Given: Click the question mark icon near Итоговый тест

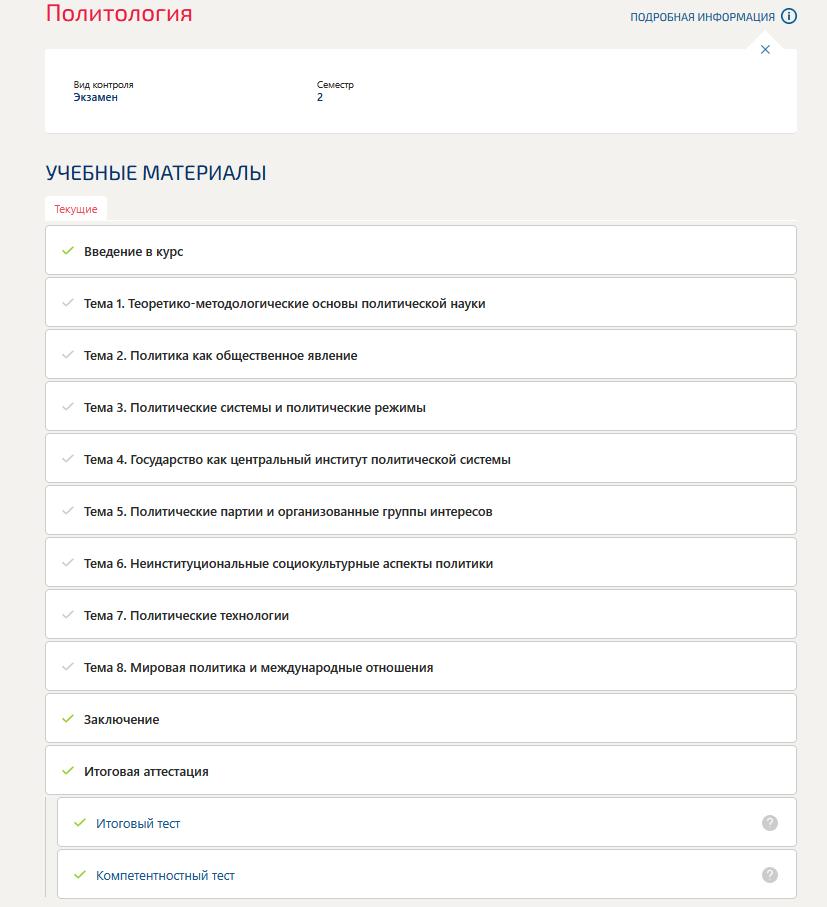Looking at the screenshot, I should pyautogui.click(x=768, y=822).
